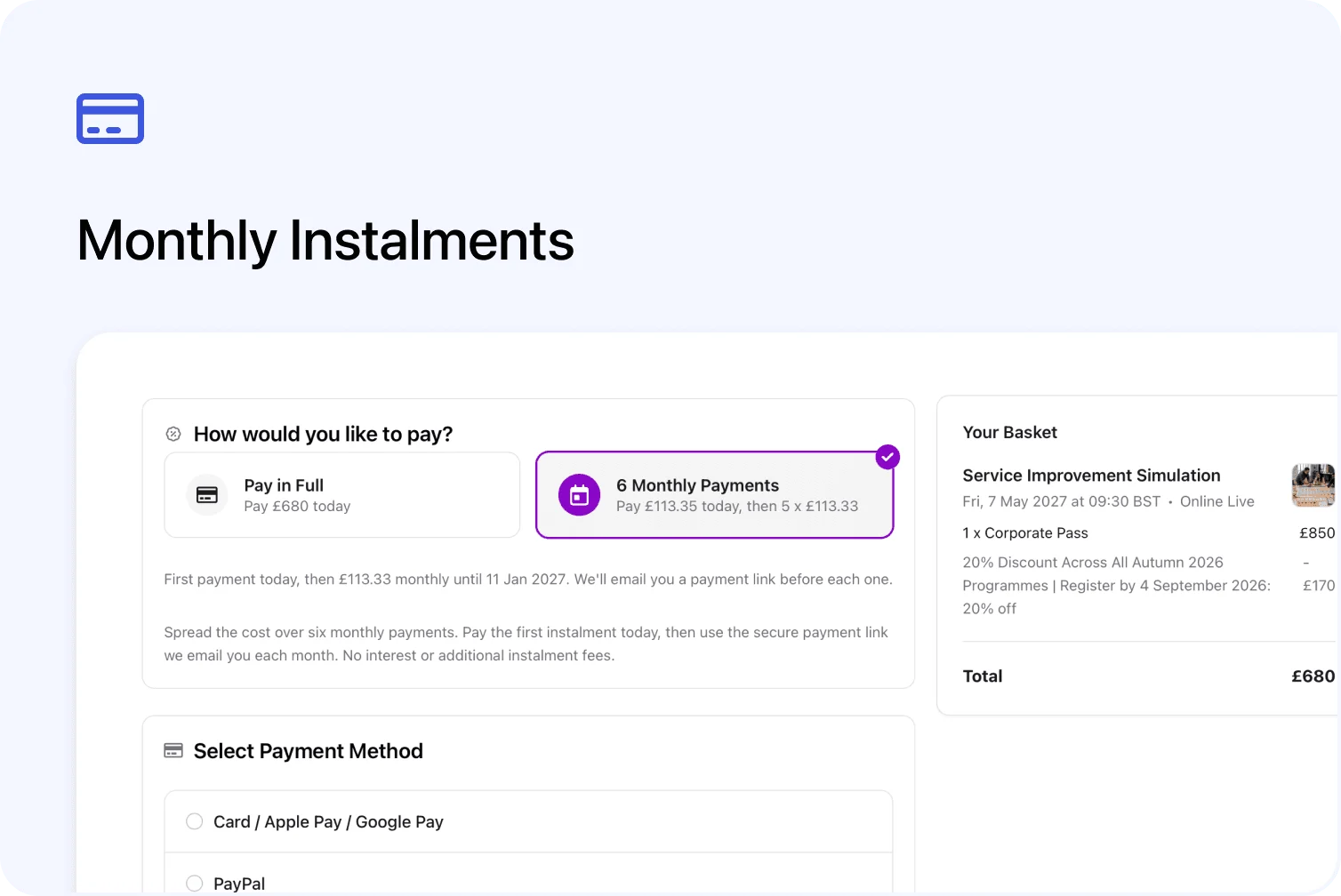
Task: Click the 'Fri, 7 May 2027 at 09:30 BST' date
Action: (1062, 501)
